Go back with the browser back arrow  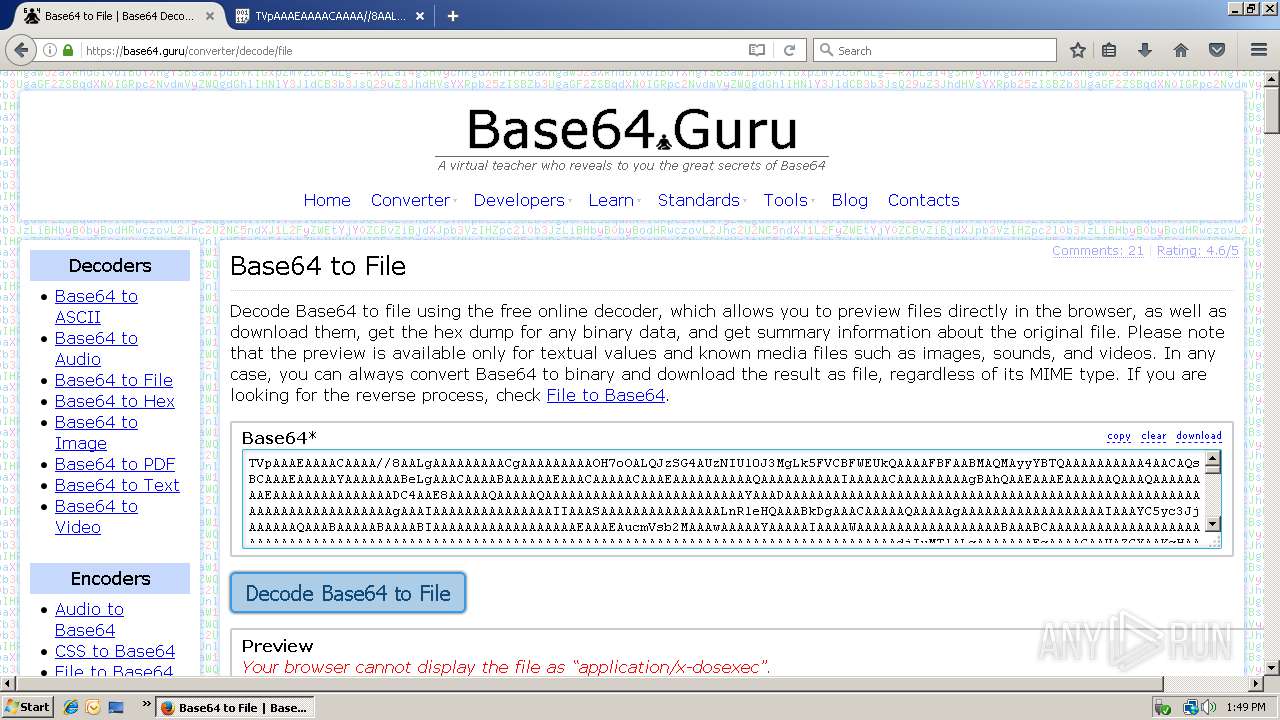20,50
